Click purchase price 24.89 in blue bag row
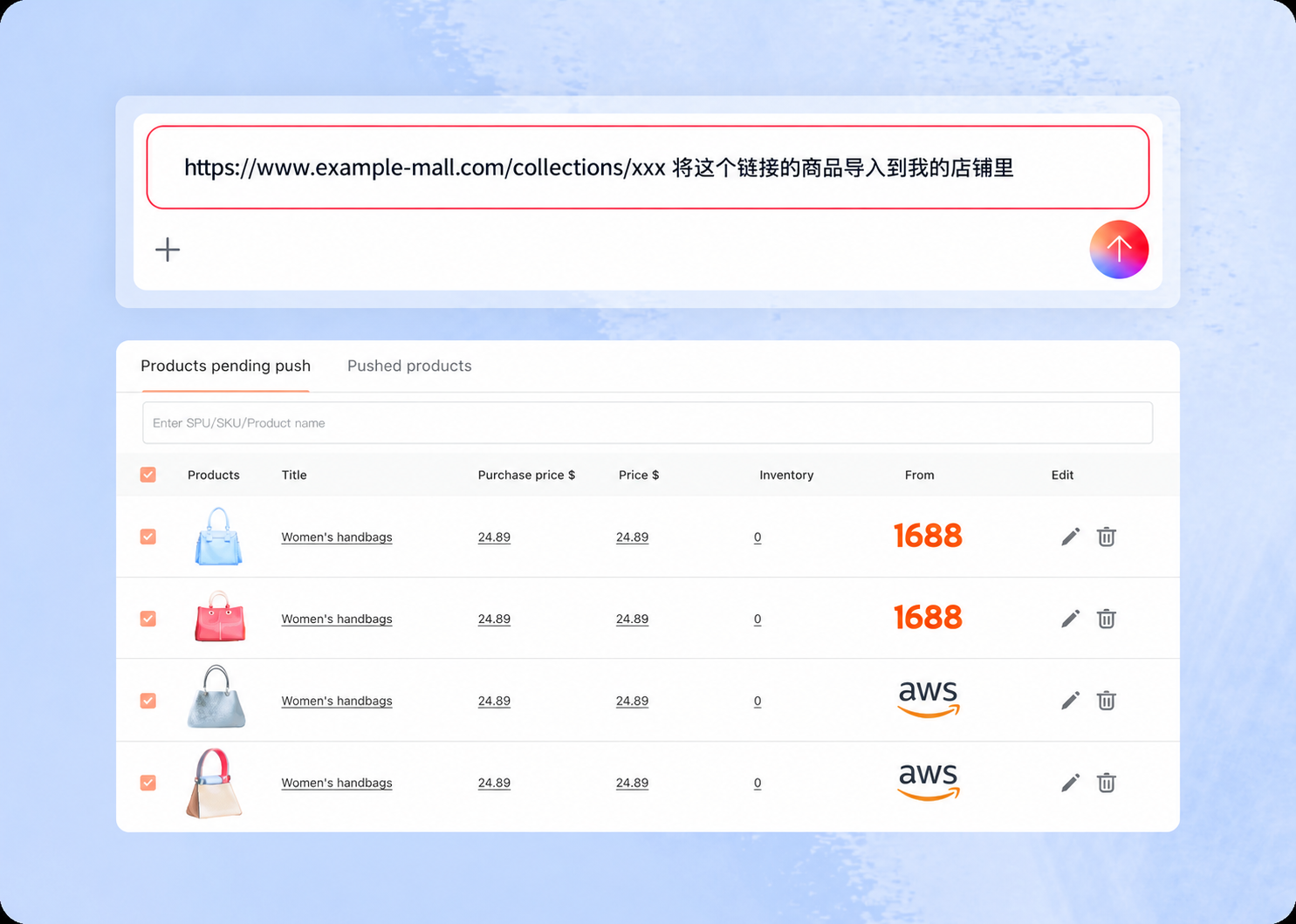The image size is (1296, 924). pos(494,537)
